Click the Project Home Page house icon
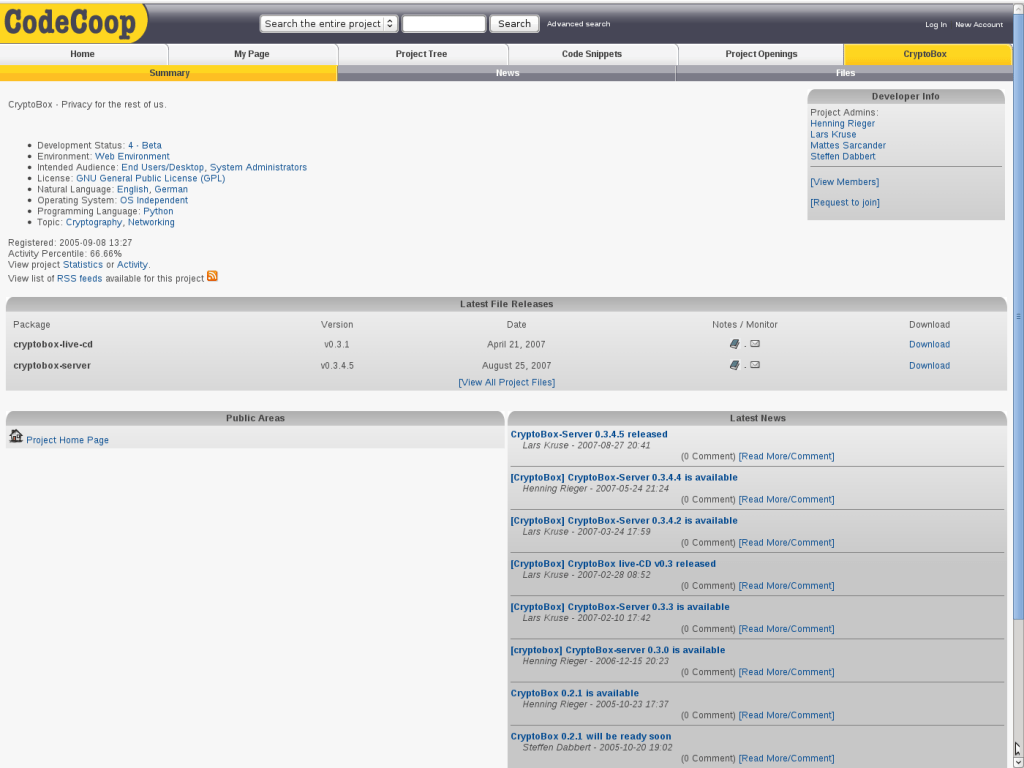1024x768 pixels. (x=16, y=436)
